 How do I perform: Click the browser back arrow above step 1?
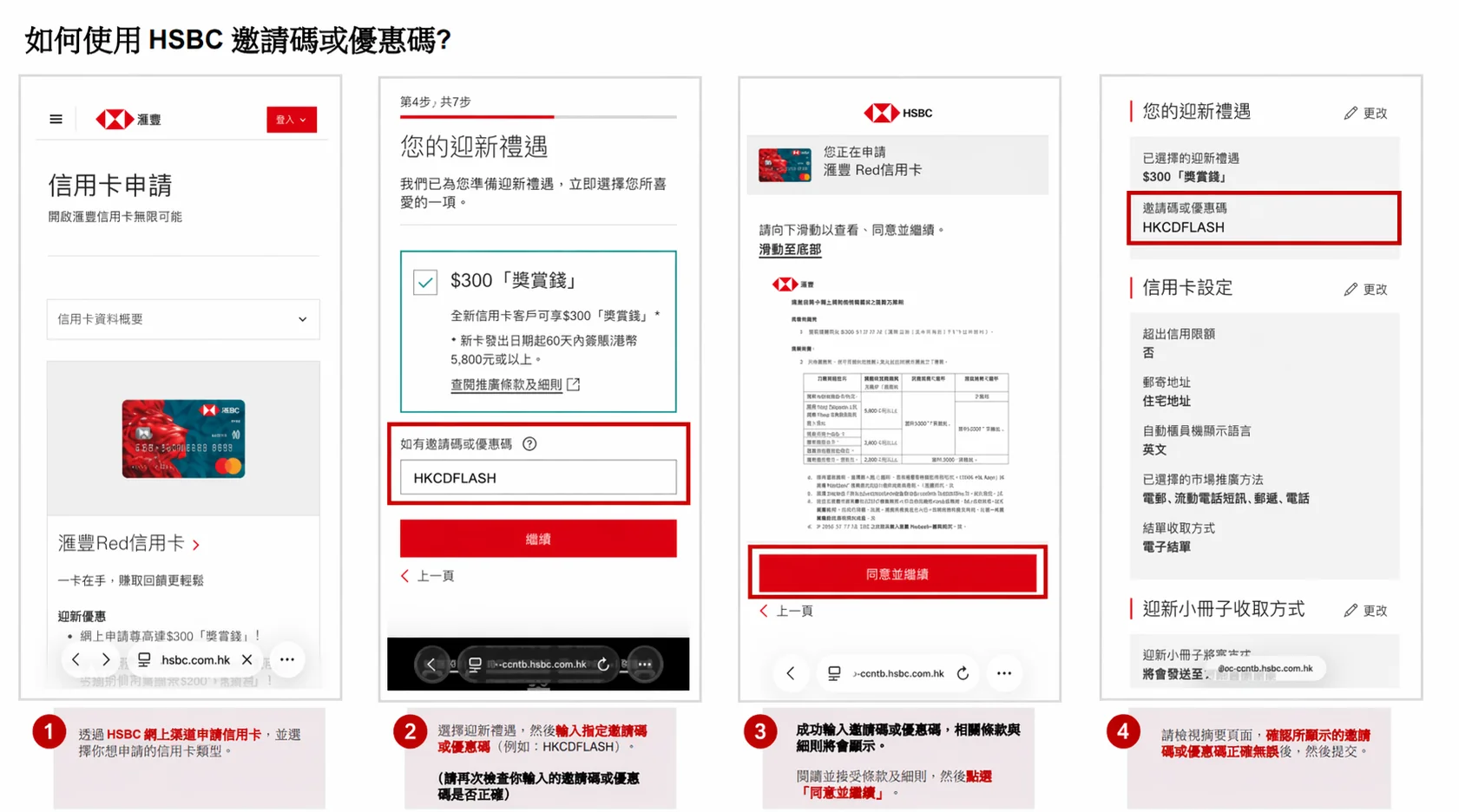[76, 660]
